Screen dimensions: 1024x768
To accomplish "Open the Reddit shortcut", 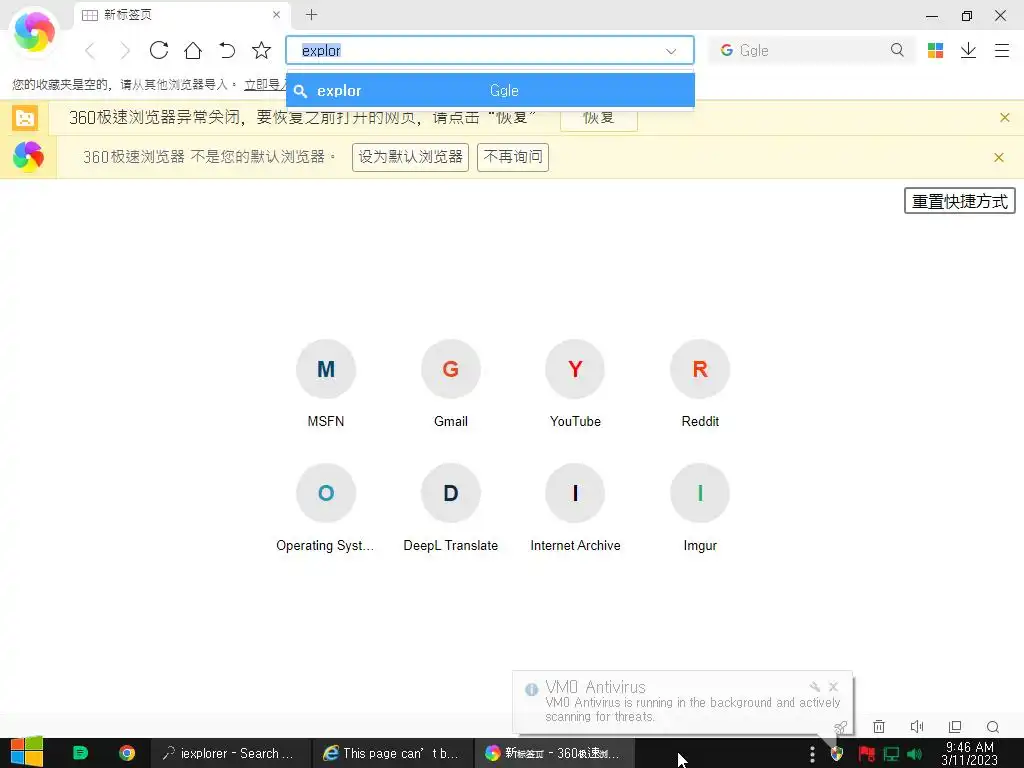I will click(700, 384).
